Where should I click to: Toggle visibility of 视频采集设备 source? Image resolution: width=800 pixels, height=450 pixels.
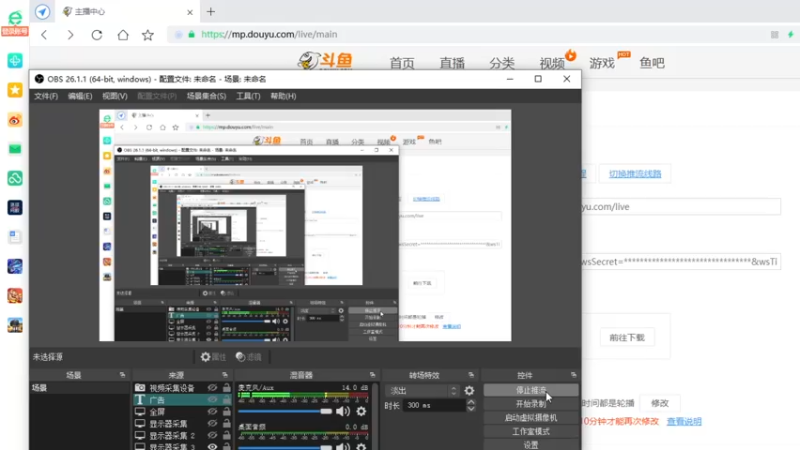pos(212,388)
